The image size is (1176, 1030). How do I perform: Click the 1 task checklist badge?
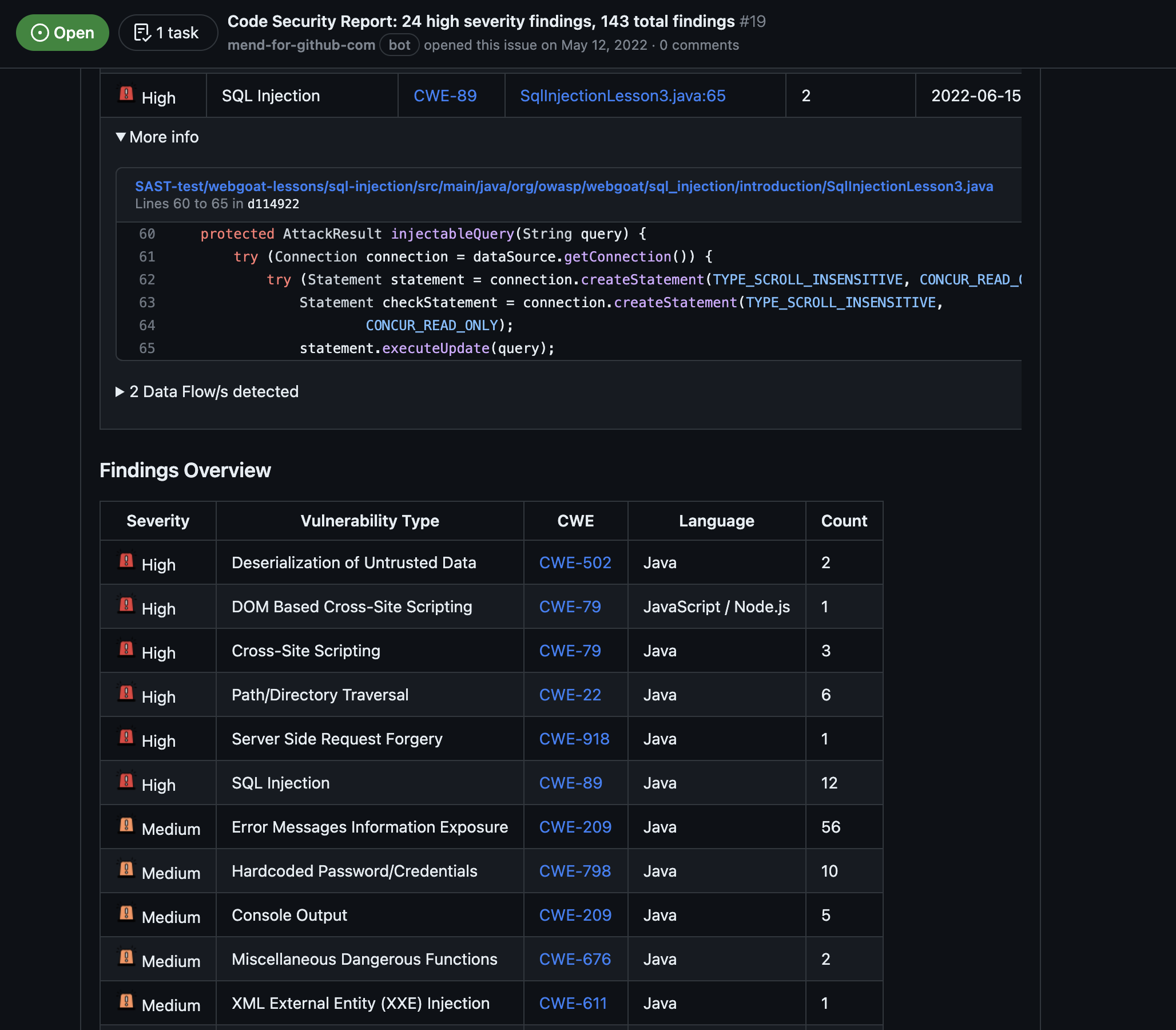tap(167, 33)
